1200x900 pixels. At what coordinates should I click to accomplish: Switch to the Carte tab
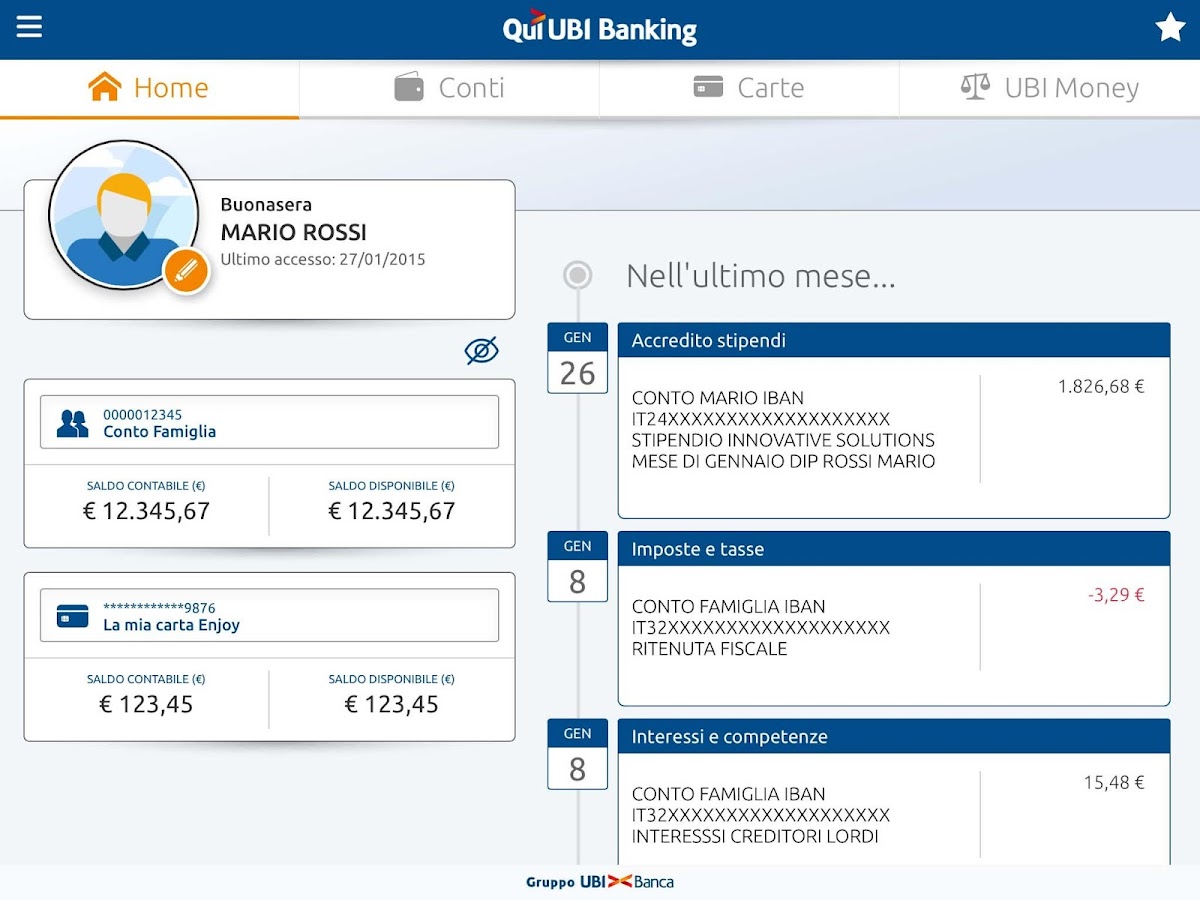click(749, 88)
